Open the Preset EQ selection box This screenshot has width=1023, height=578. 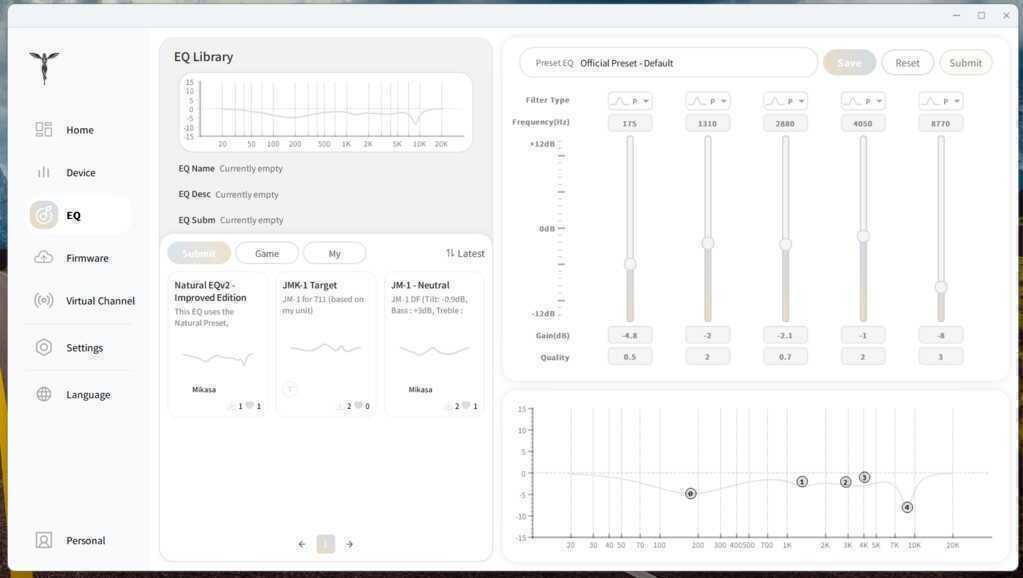tap(668, 63)
